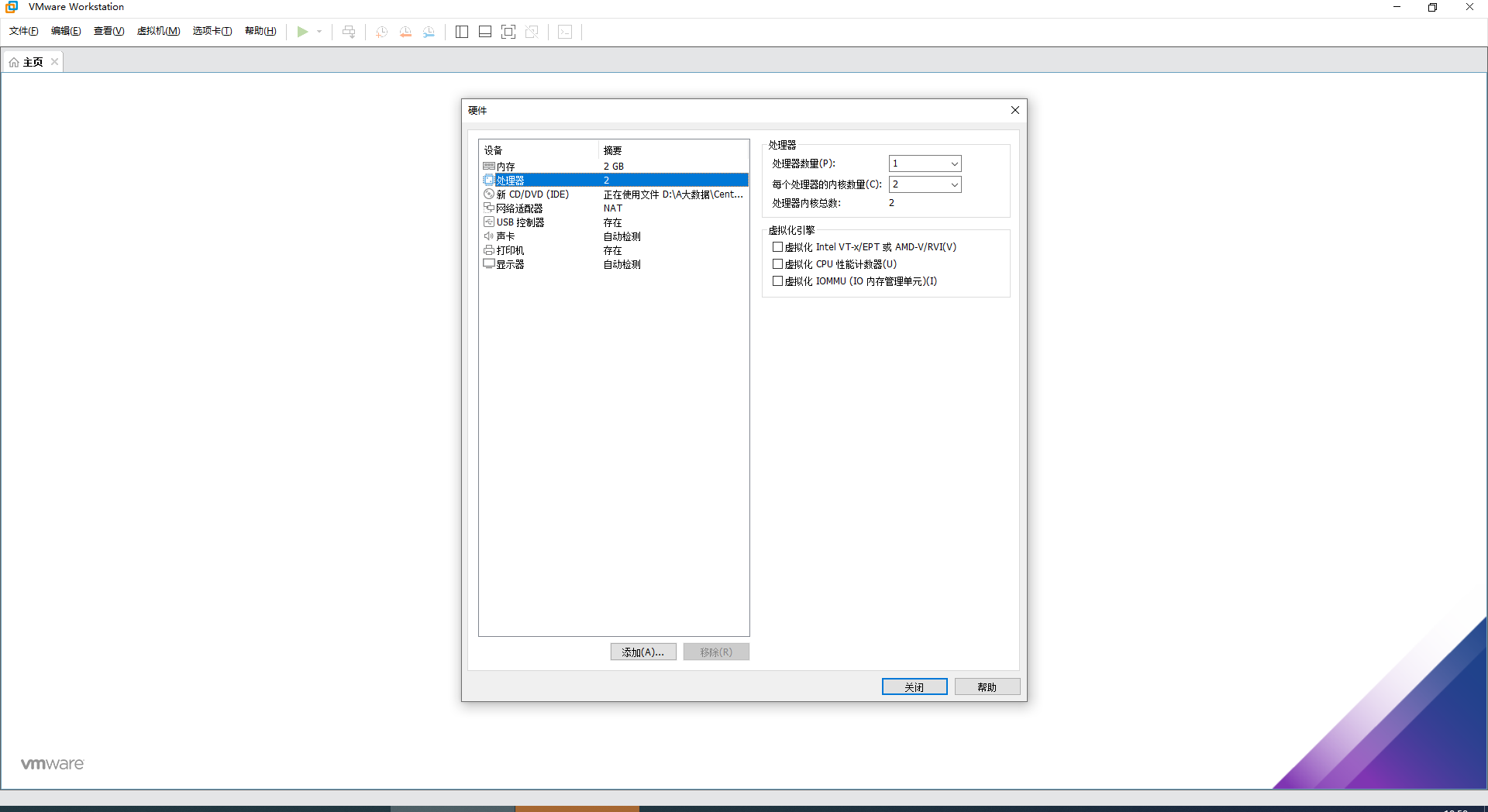Viewport: 1488px width, 812px height.
Task: Click the memory (内存) device icon
Action: pos(489,166)
